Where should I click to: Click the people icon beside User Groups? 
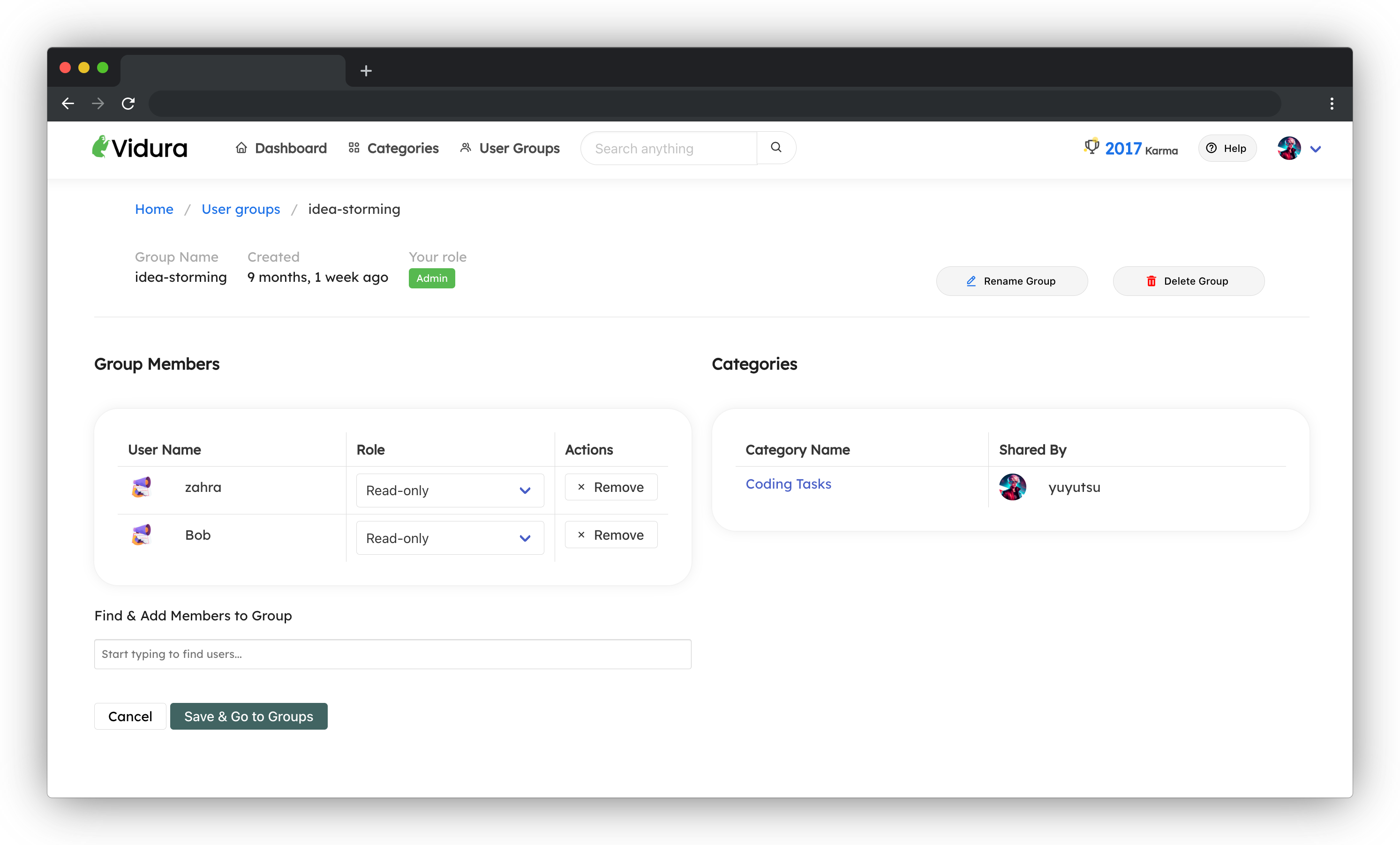pyautogui.click(x=466, y=147)
